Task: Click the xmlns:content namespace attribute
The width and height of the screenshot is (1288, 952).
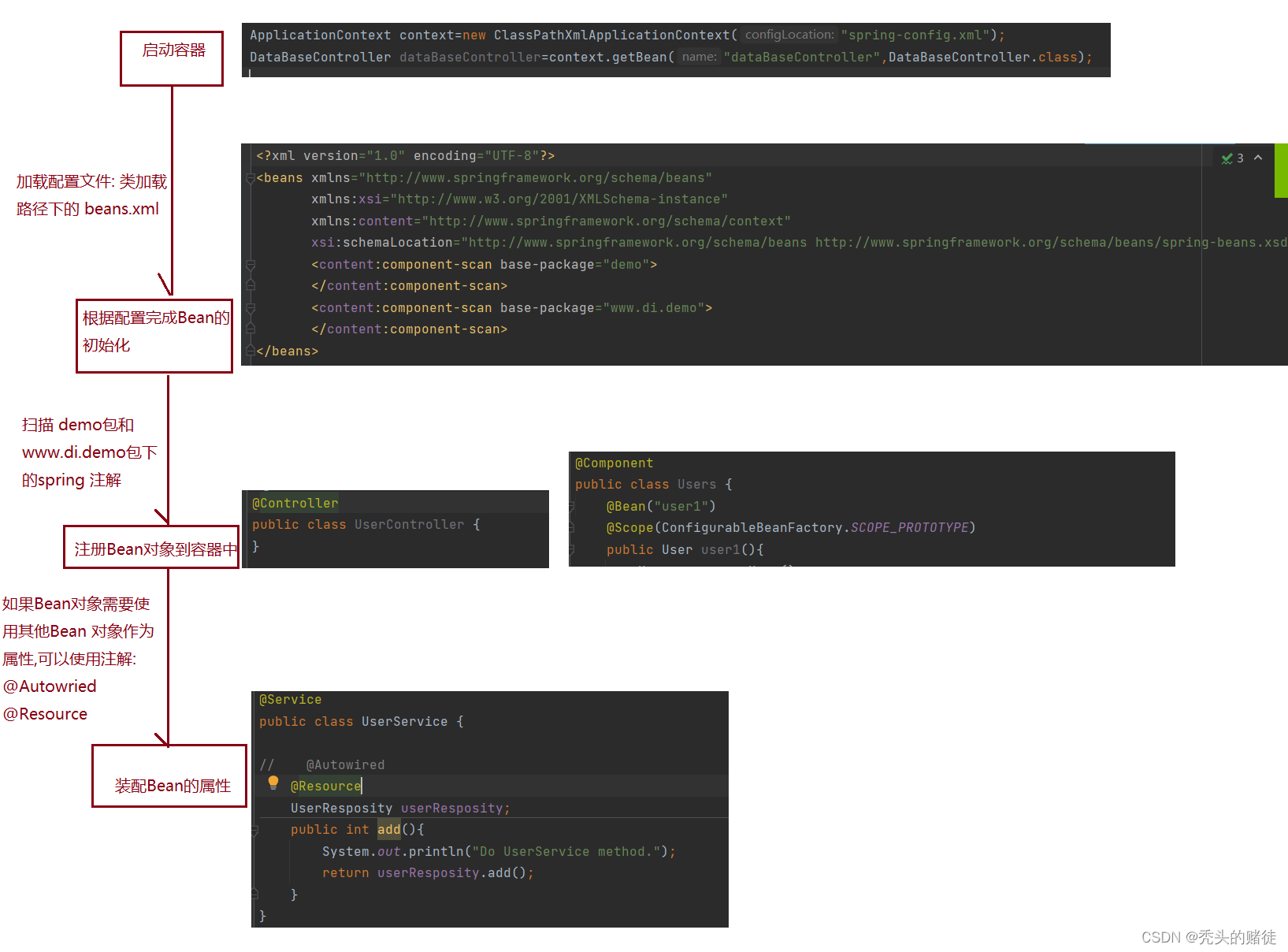Action: click(551, 221)
